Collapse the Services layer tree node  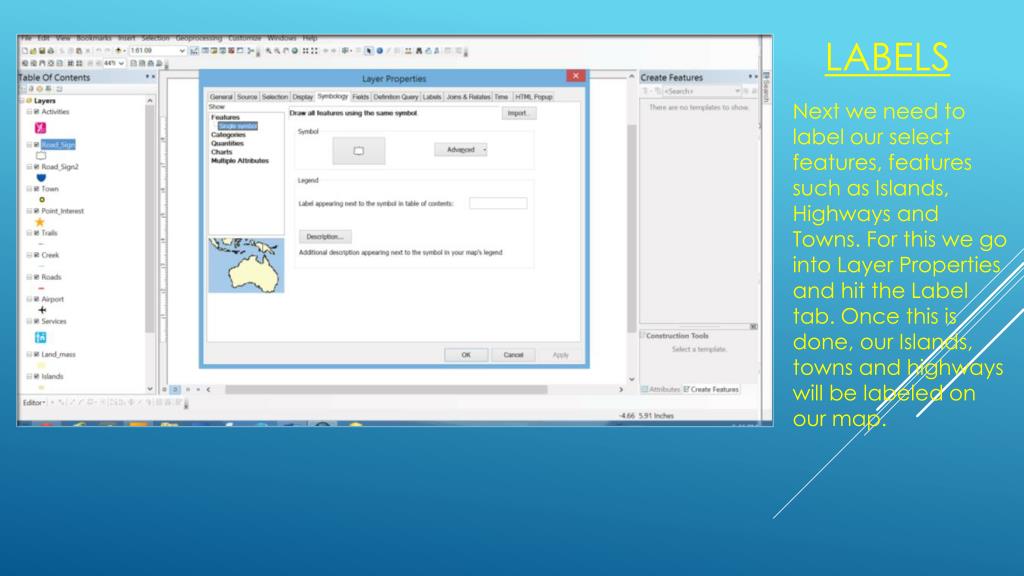(x=29, y=321)
